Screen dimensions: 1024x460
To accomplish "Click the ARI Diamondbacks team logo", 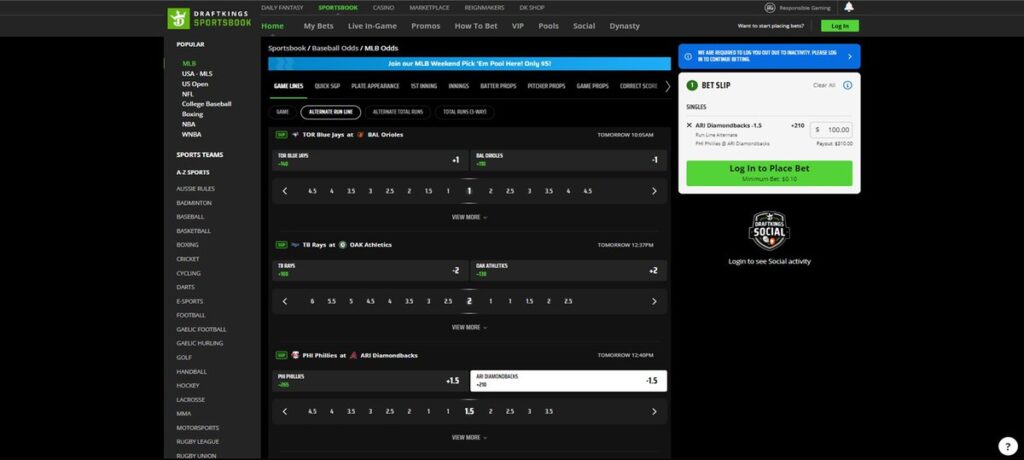I will tap(353, 355).
